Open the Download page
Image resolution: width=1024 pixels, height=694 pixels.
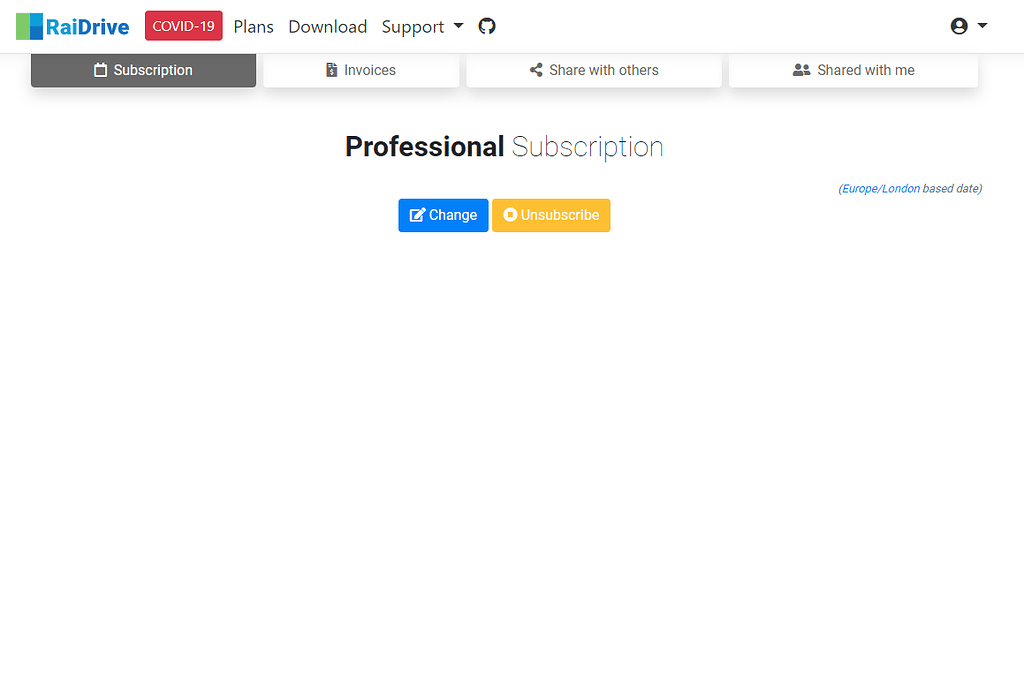[327, 26]
